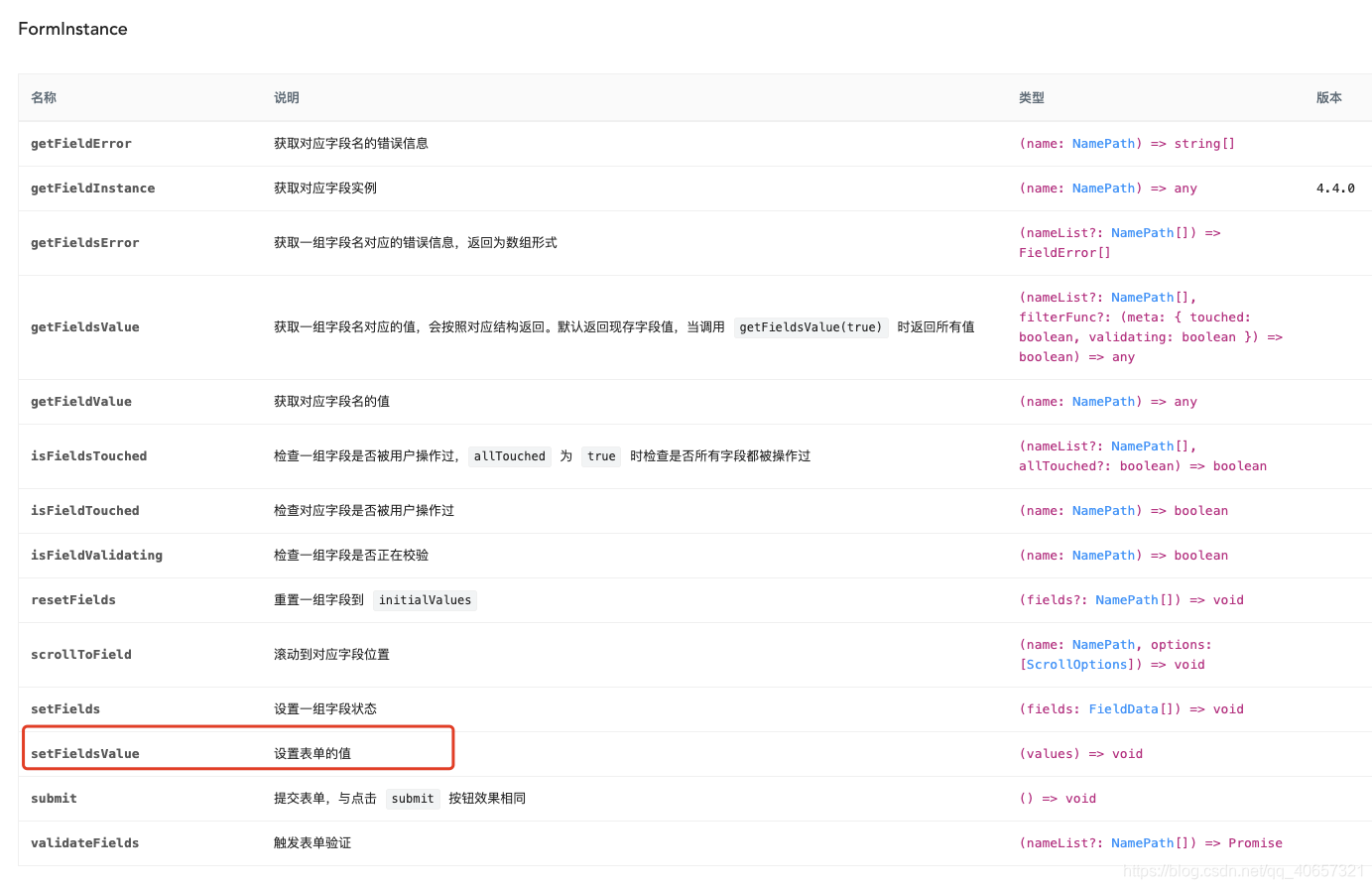Click the initialValues inline code tag

pyautogui.click(x=425, y=600)
